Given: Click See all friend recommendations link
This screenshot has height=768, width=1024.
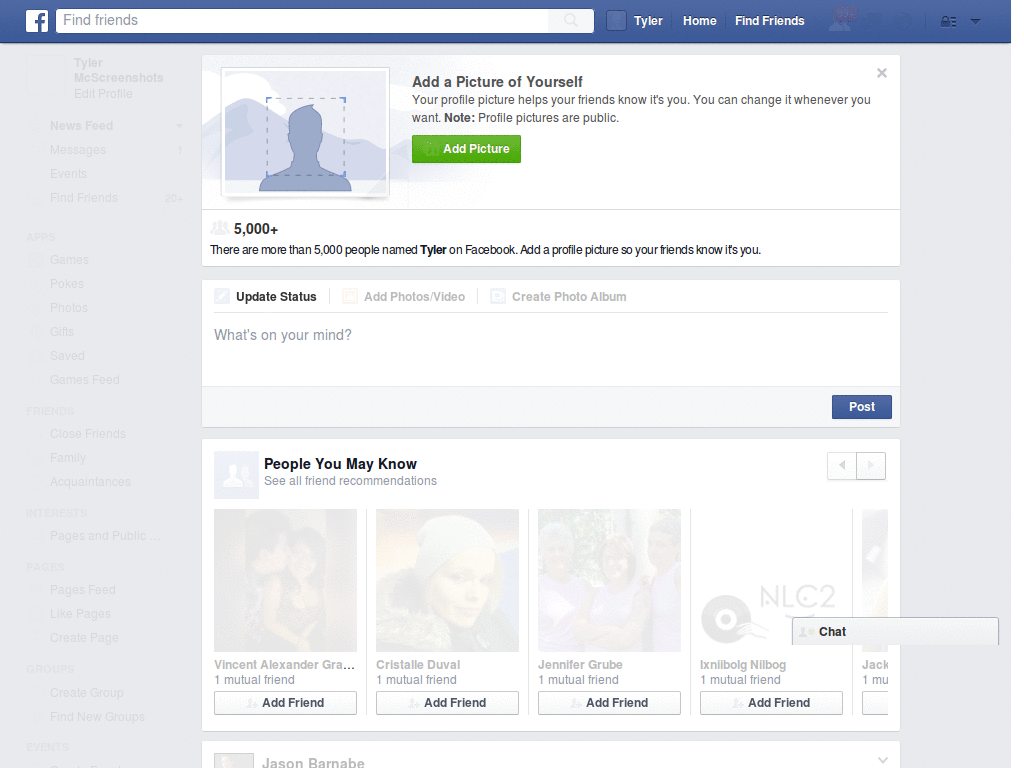Looking at the screenshot, I should point(350,481).
